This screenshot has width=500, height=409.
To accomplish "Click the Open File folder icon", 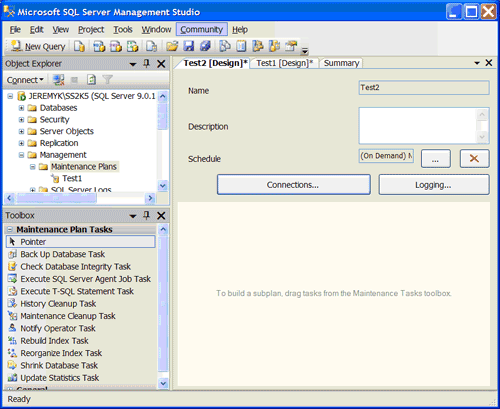I will coord(172,46).
